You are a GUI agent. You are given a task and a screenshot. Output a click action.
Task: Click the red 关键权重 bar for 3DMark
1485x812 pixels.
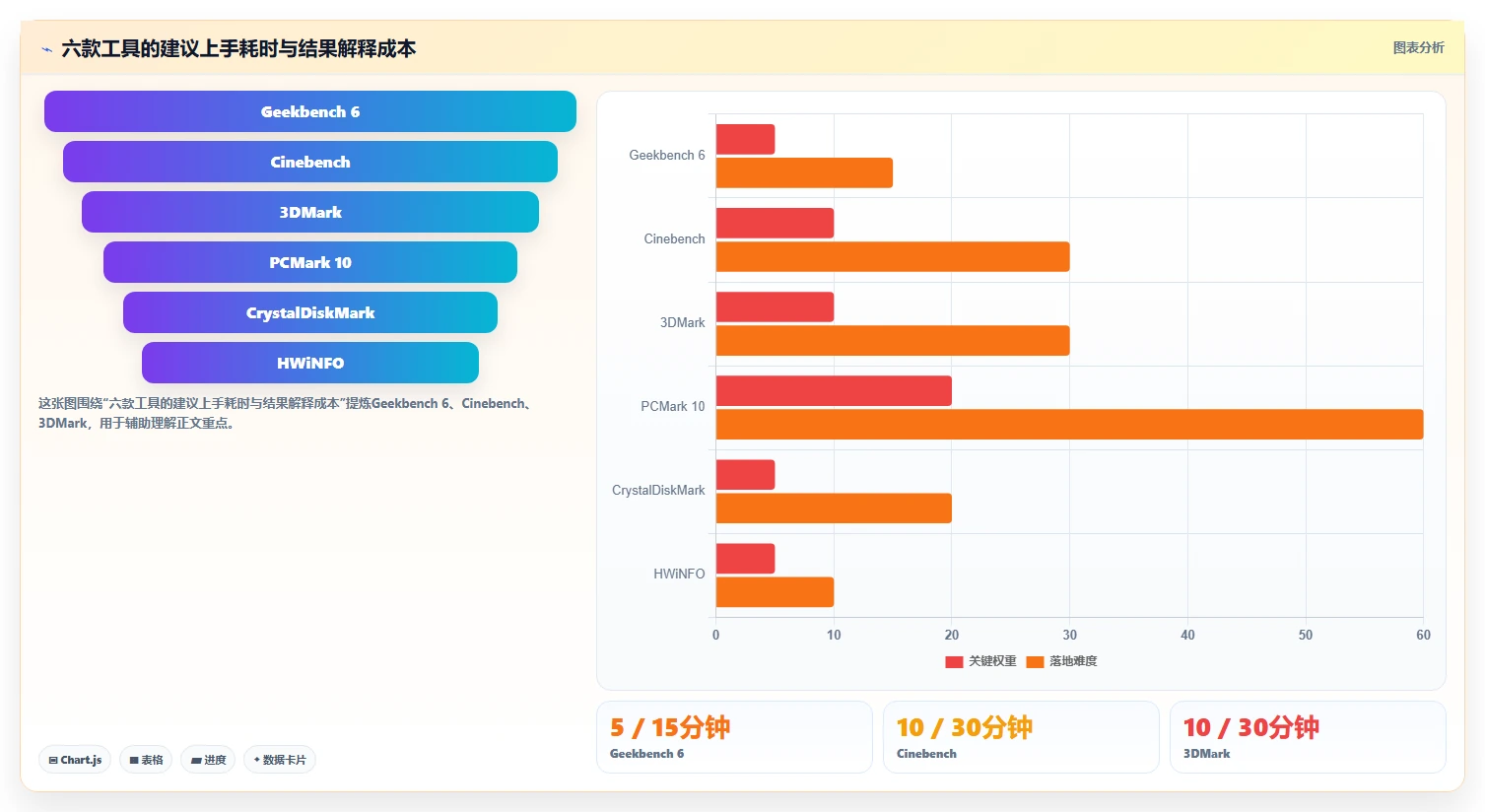(x=775, y=306)
